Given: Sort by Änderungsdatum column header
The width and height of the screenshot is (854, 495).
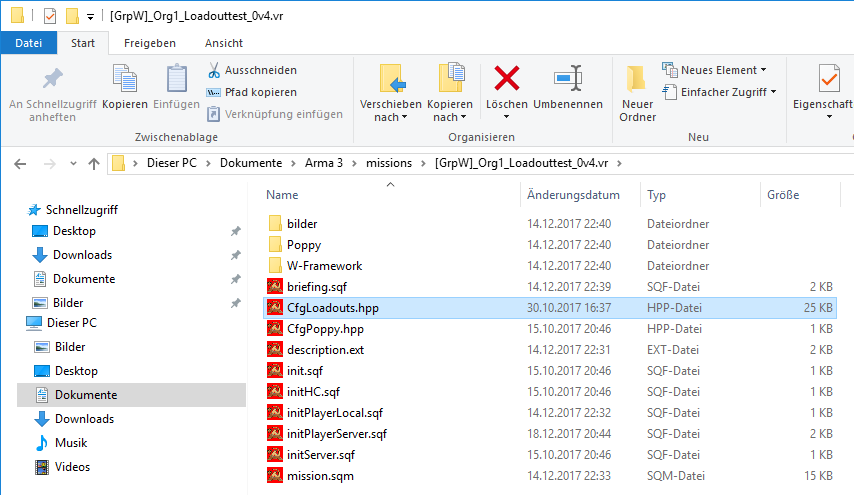Looking at the screenshot, I should tap(573, 195).
